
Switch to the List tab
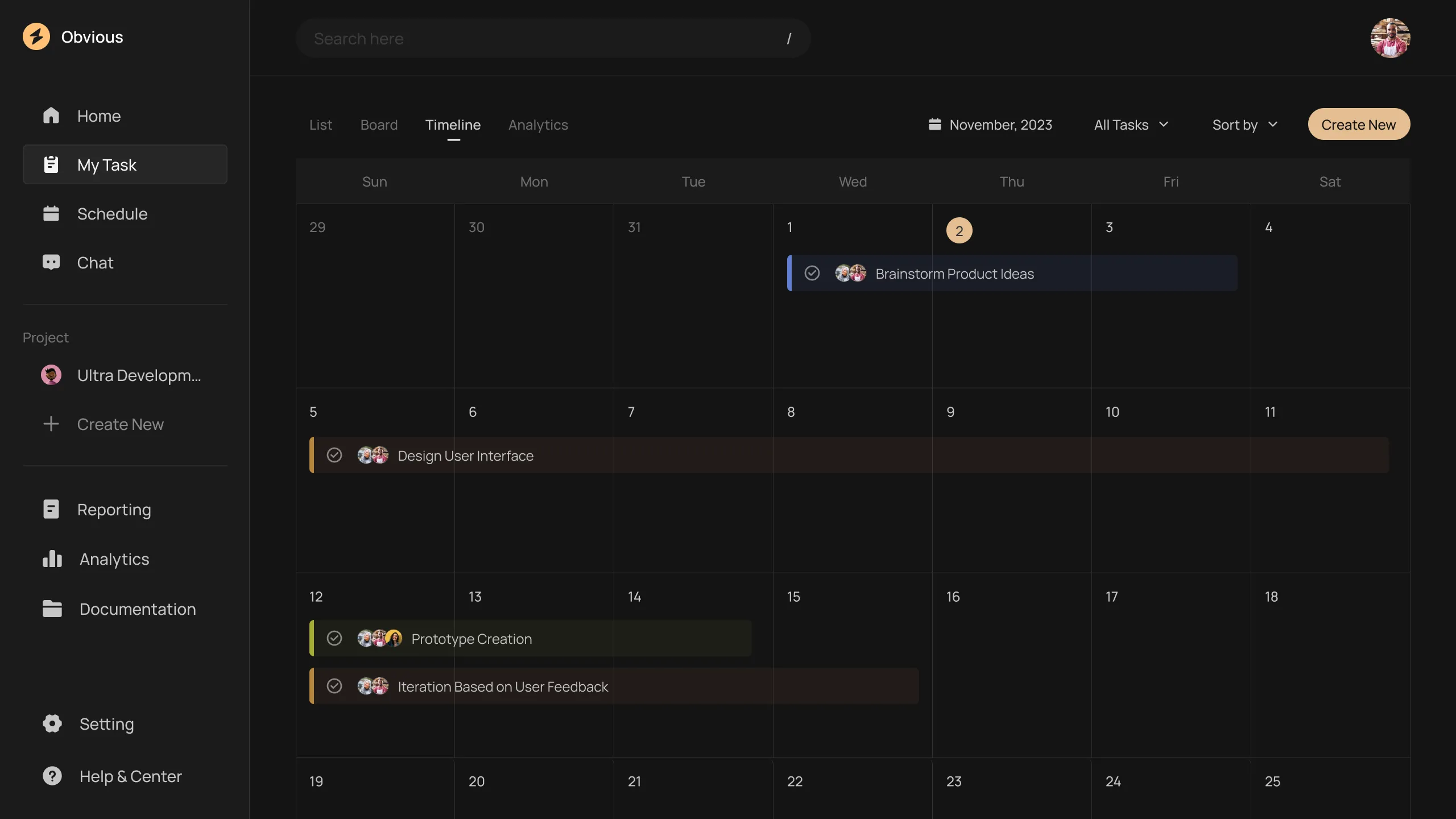(x=320, y=125)
